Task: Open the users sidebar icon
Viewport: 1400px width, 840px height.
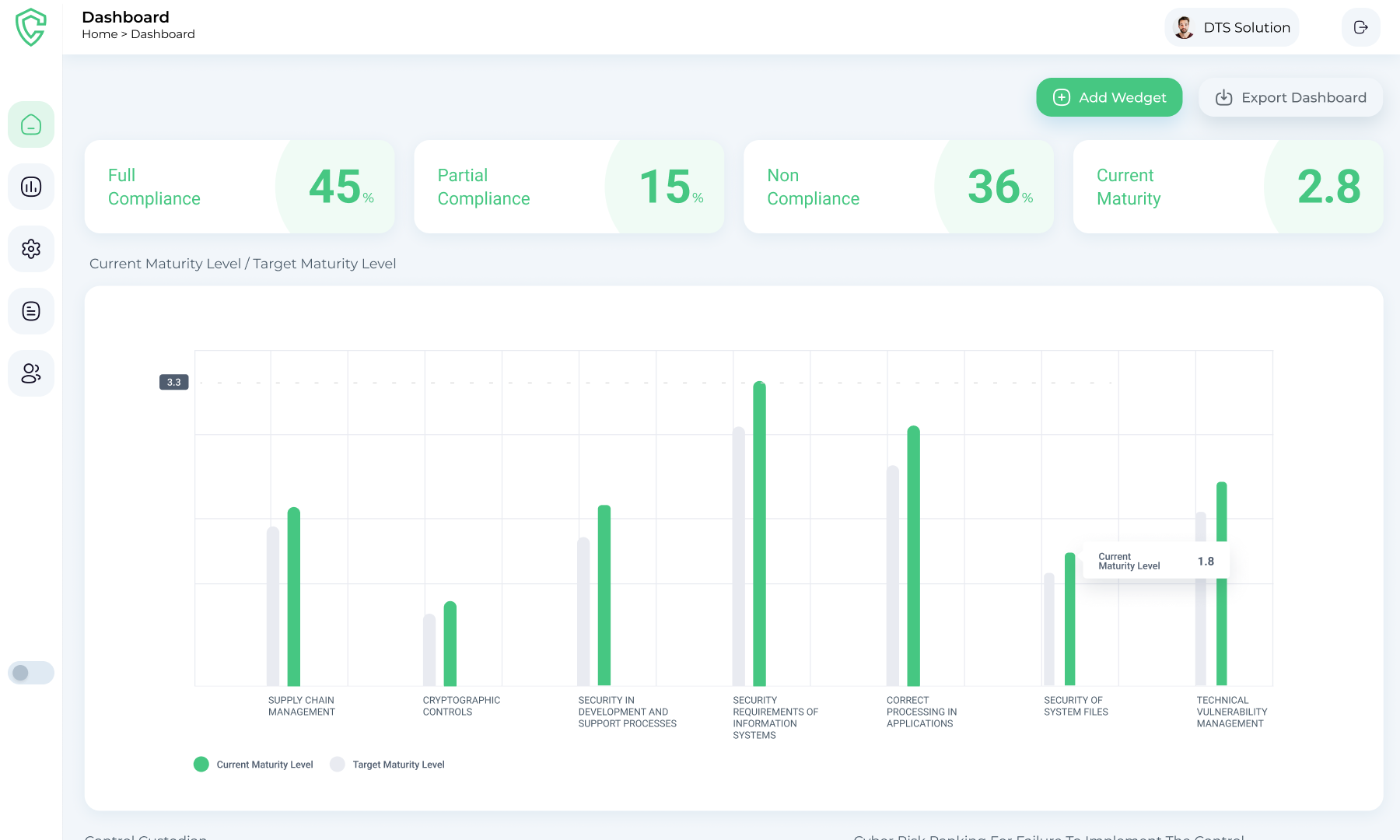Action: pos(31,373)
